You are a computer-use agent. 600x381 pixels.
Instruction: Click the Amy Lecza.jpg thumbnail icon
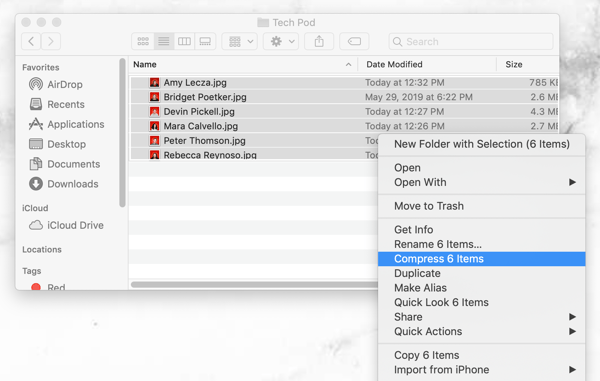[x=155, y=82]
